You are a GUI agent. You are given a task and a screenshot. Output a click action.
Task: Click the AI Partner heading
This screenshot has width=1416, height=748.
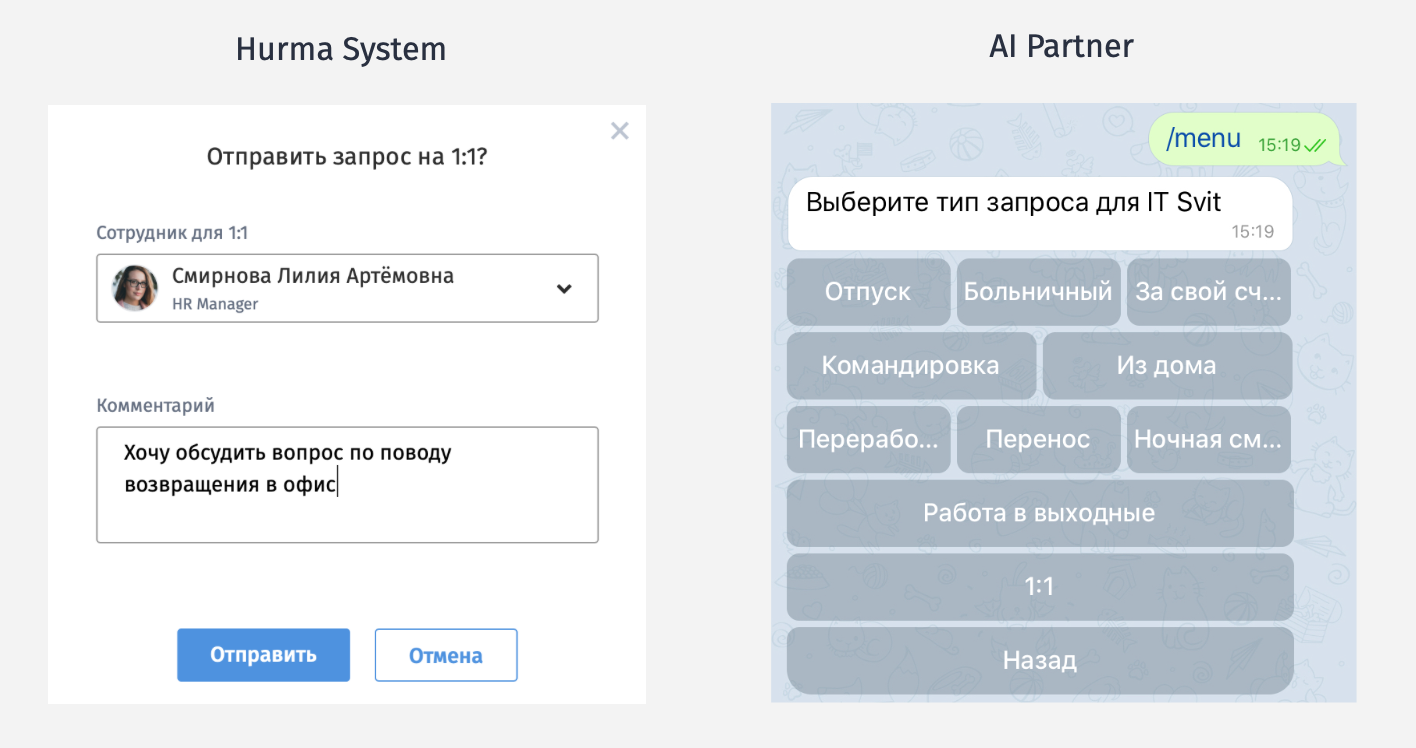pyautogui.click(x=1061, y=46)
